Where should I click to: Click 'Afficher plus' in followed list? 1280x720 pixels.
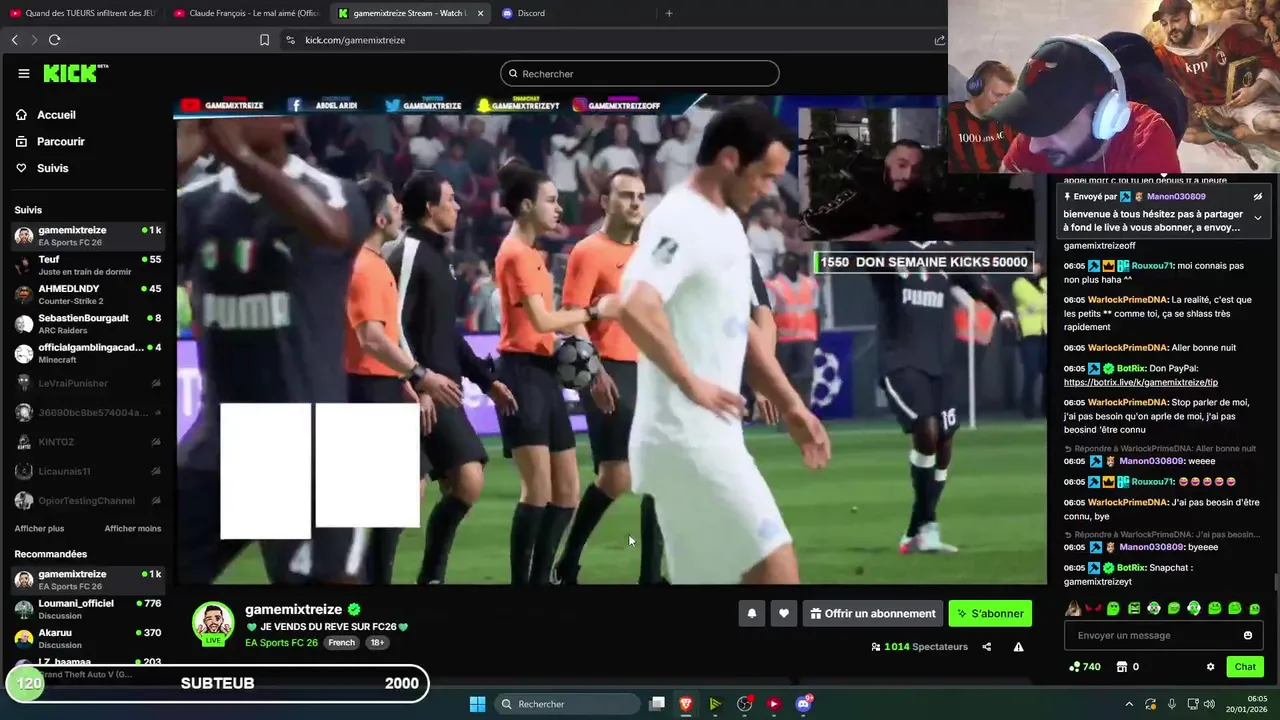(x=39, y=528)
